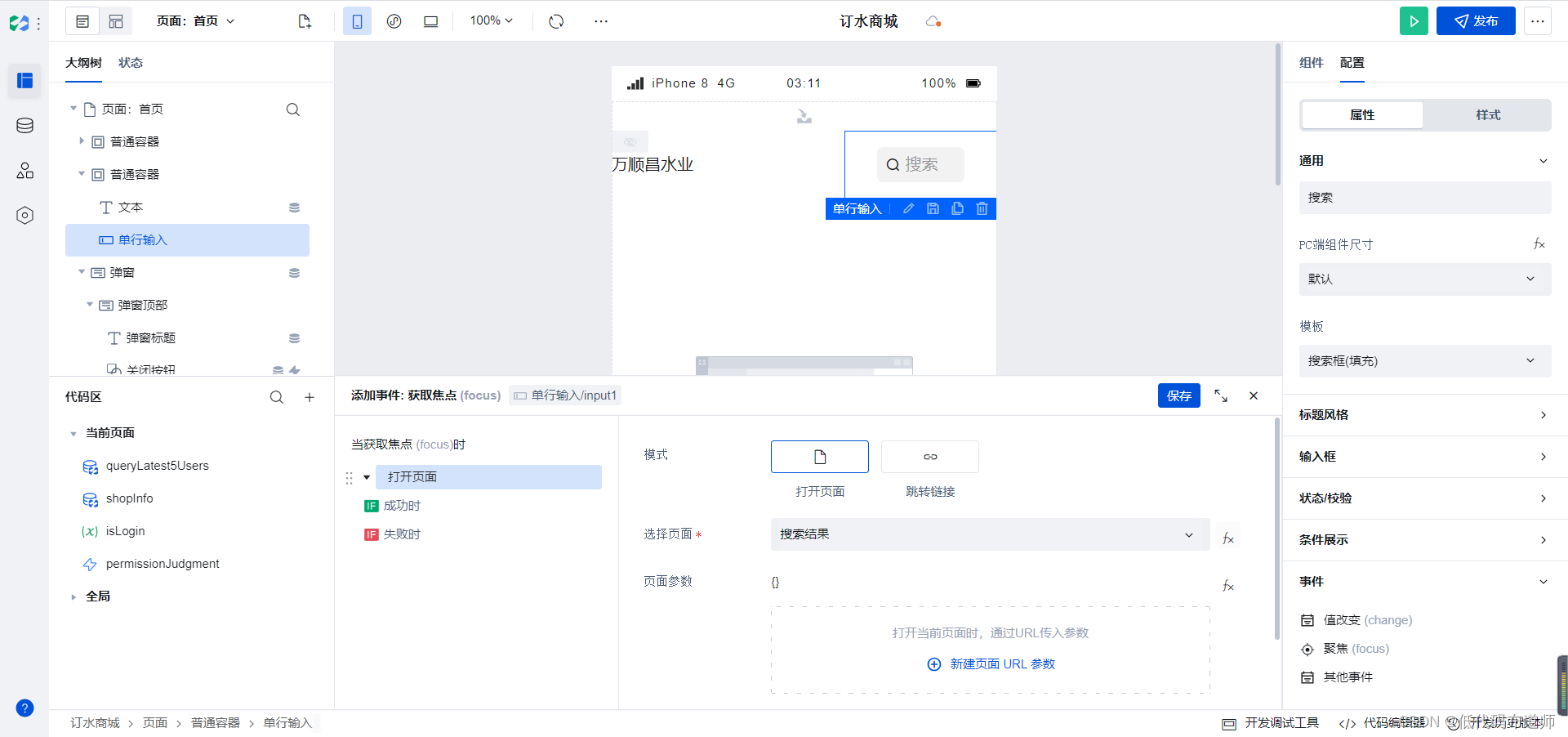Open the 选择页面 搜索结果 dropdown
The height and width of the screenshot is (737, 1568).
990,534
